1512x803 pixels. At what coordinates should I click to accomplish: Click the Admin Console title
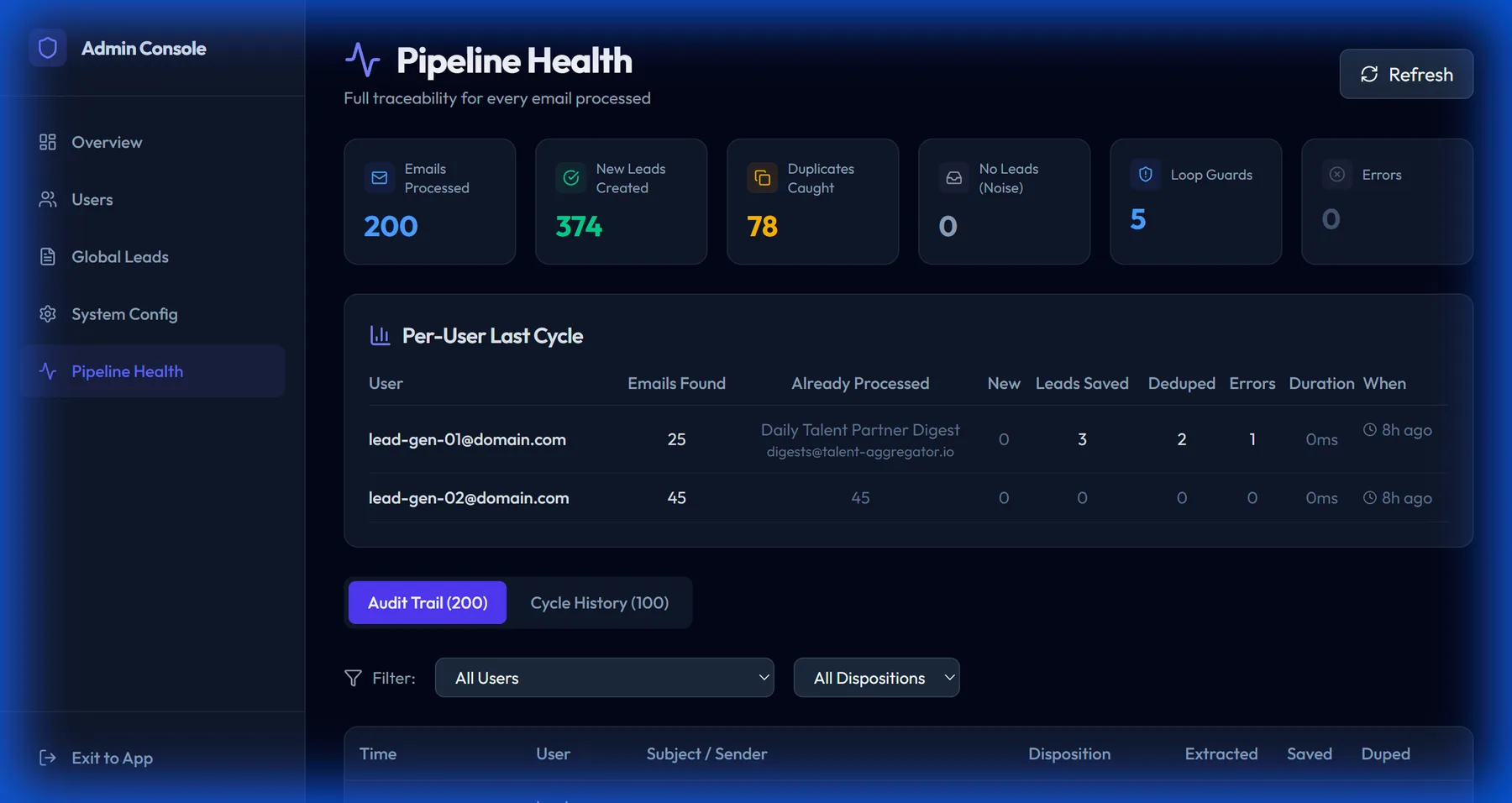coord(144,48)
